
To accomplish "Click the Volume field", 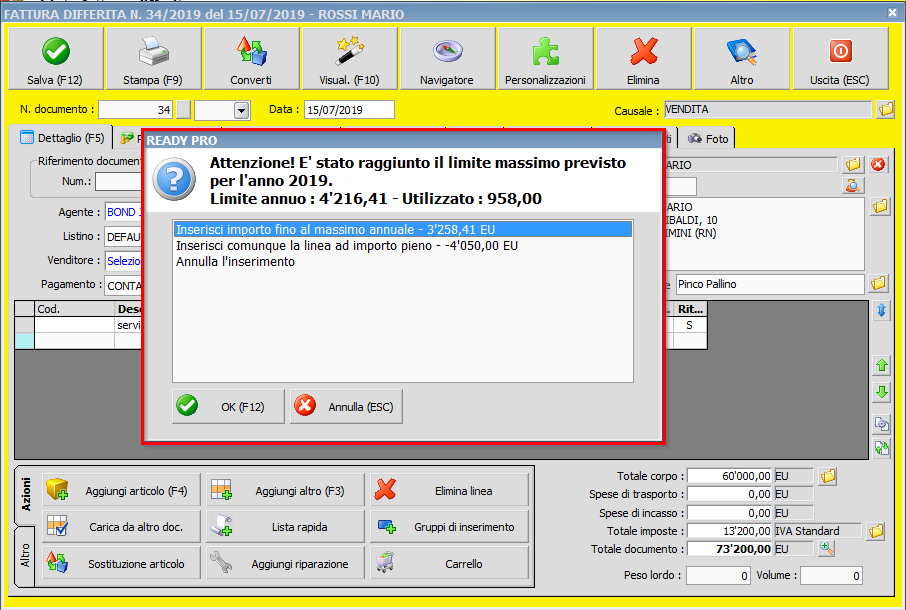I will 831,575.
